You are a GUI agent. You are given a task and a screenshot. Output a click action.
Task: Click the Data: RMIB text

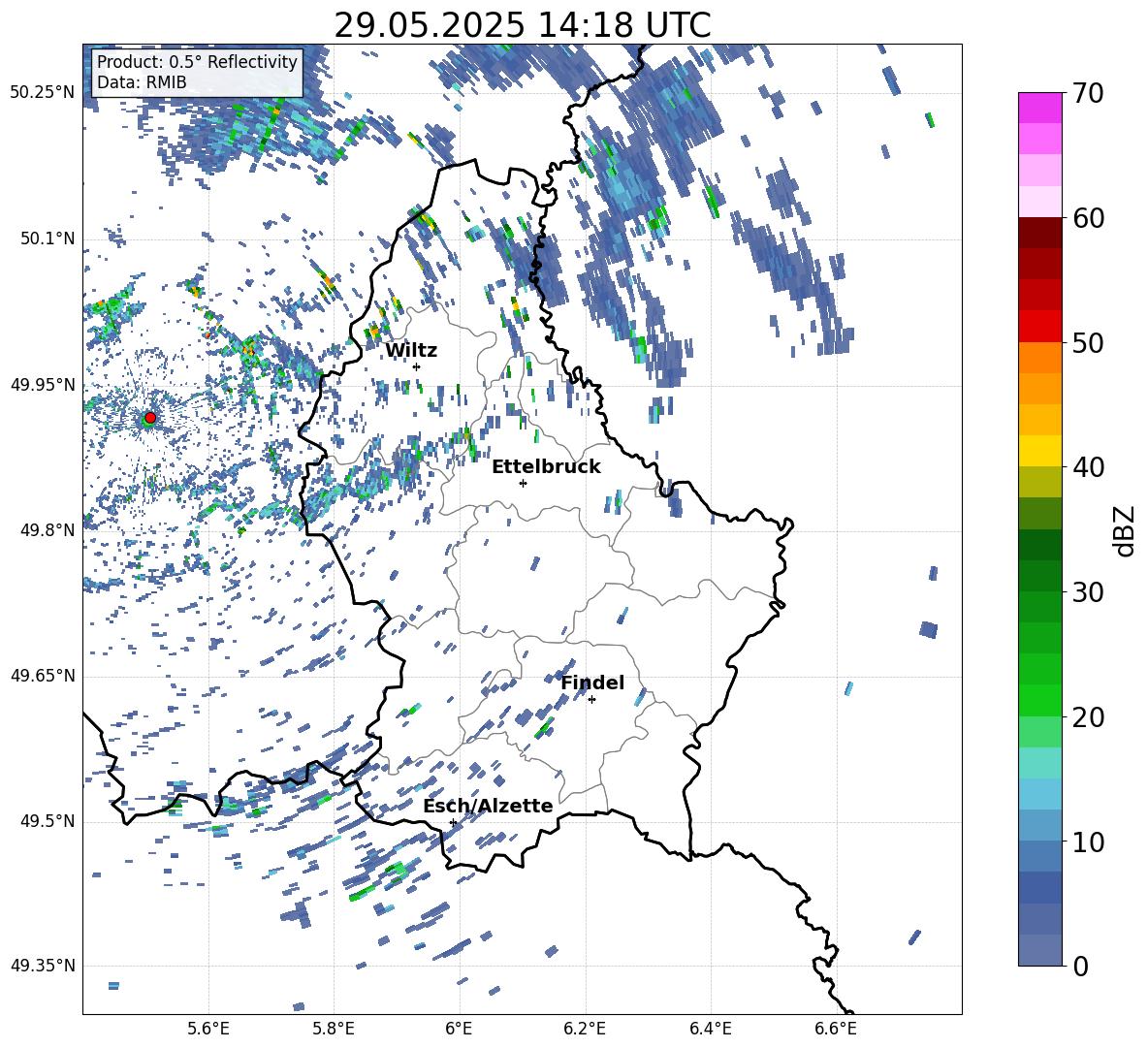(142, 82)
